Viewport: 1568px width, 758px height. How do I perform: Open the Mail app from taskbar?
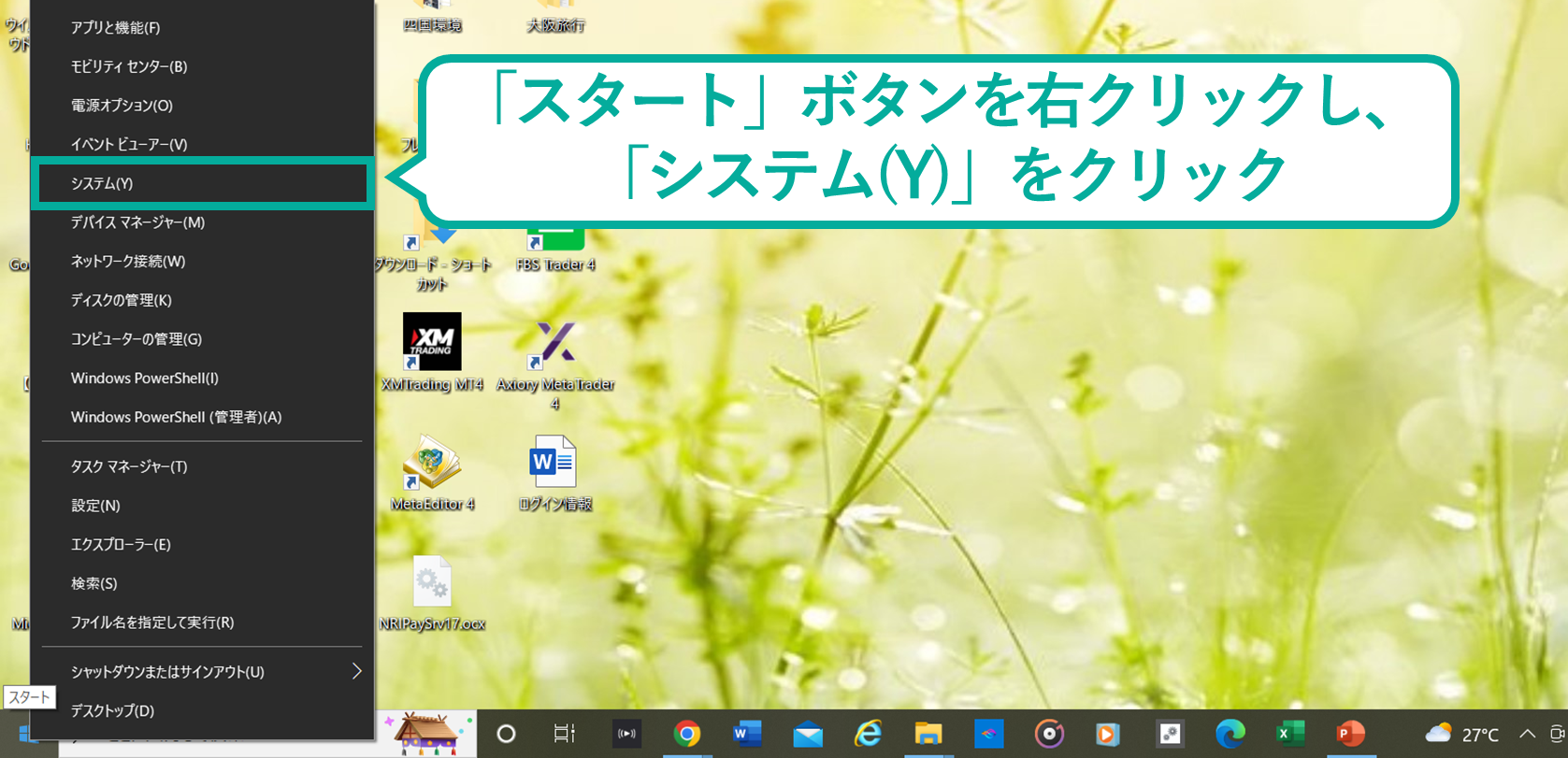coord(808,735)
